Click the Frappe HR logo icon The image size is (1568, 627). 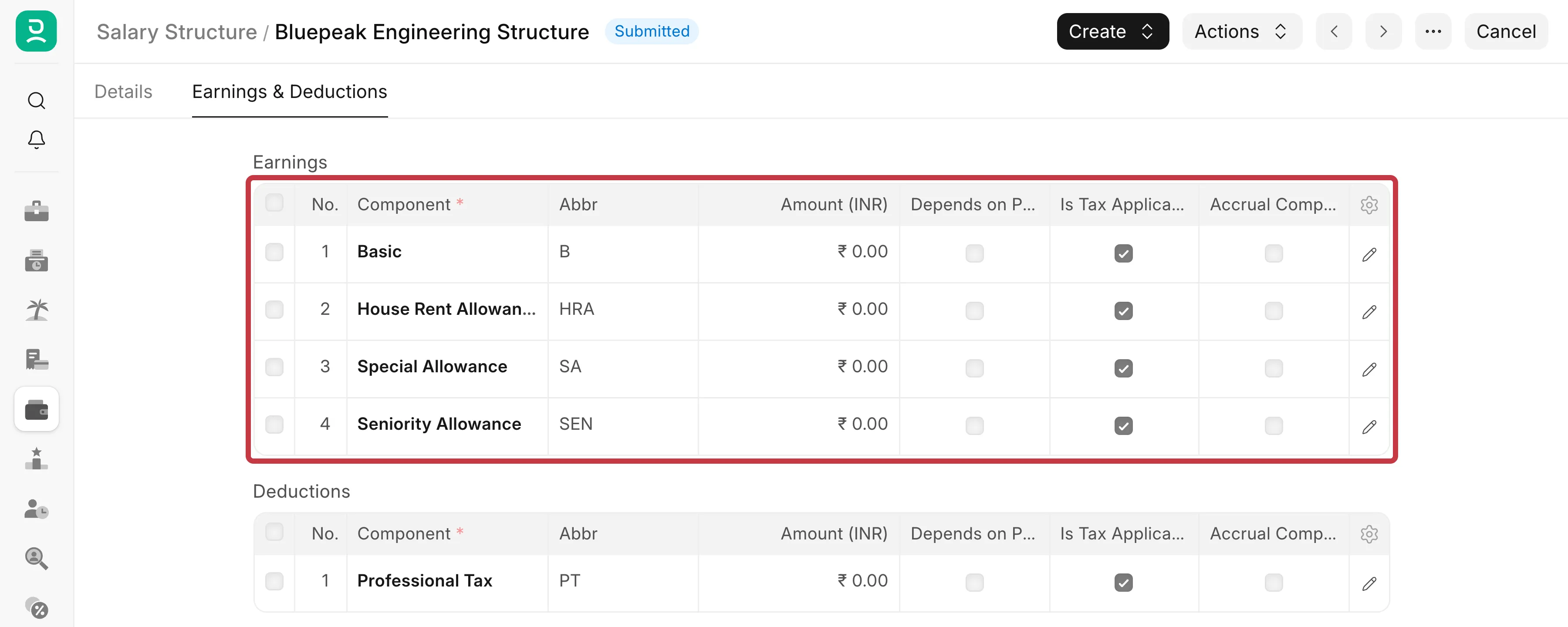point(37,31)
